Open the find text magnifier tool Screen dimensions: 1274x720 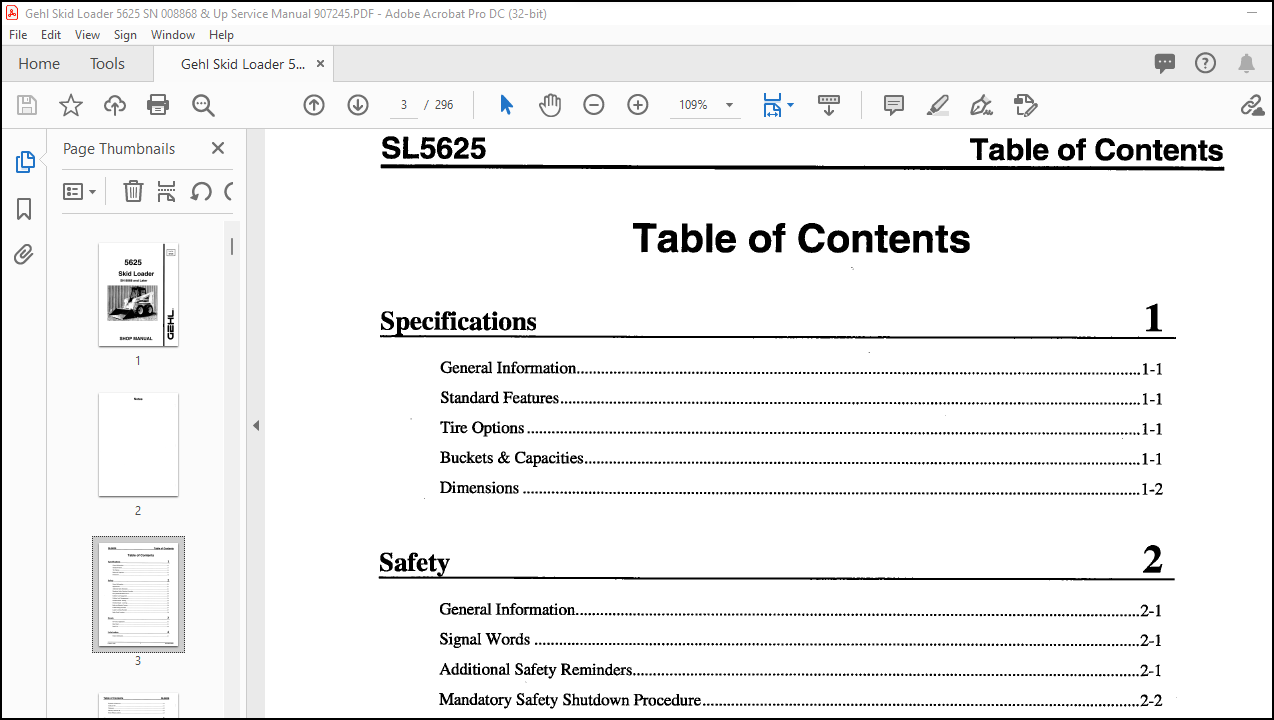pos(203,105)
